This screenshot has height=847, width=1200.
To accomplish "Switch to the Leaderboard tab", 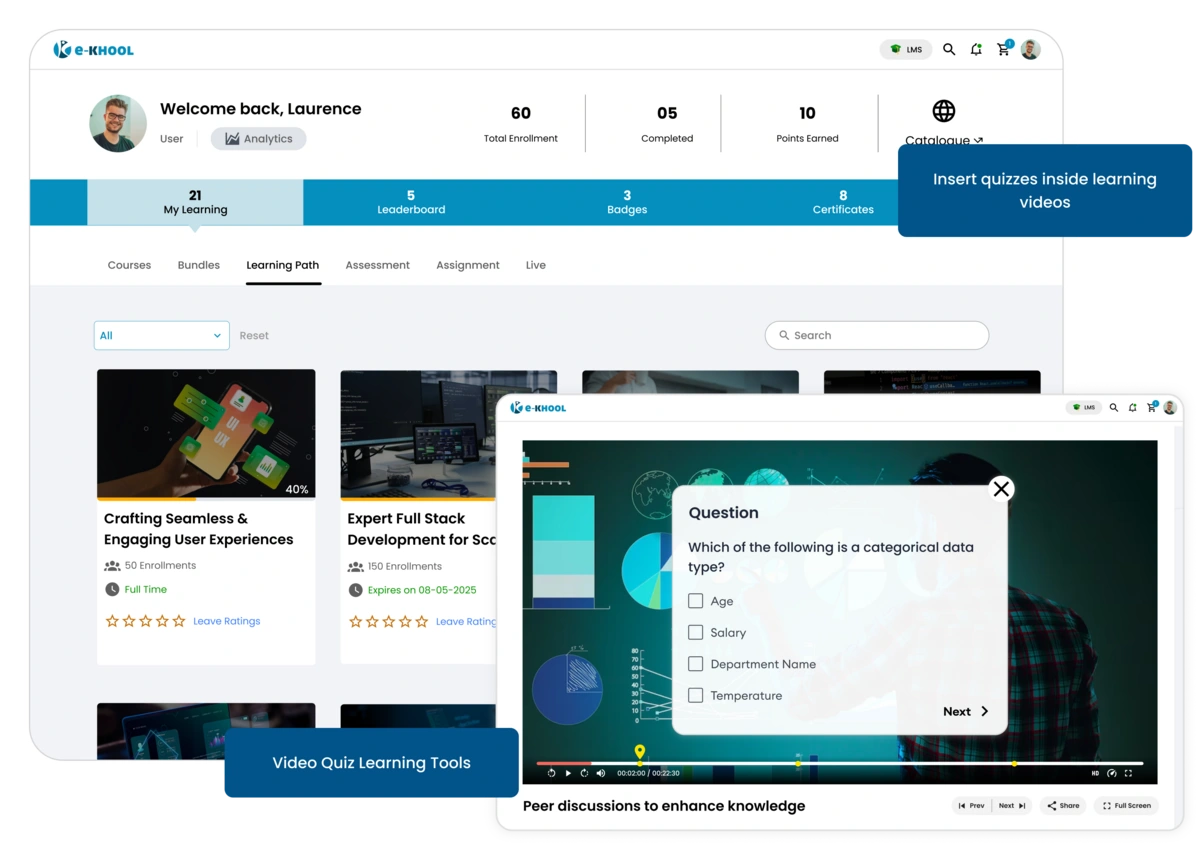I will pos(411,202).
